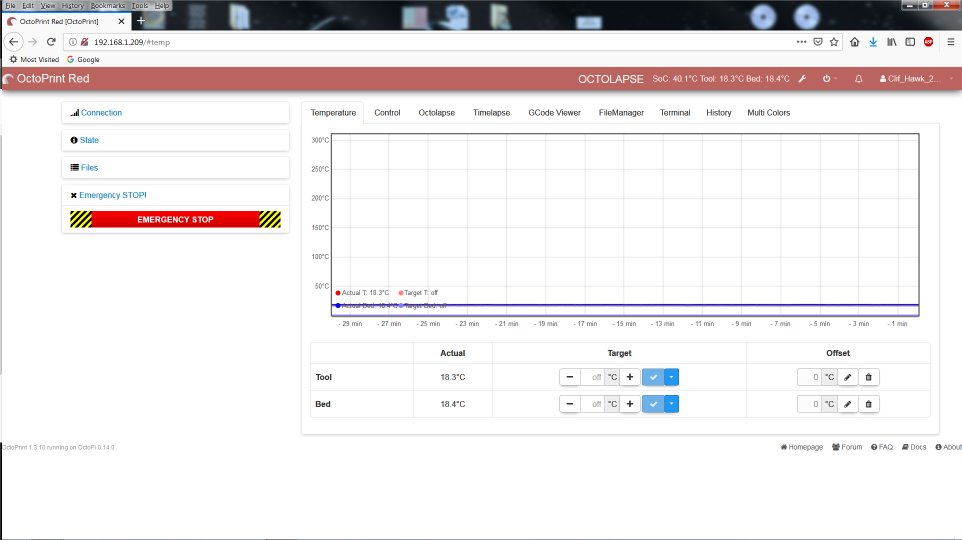The image size is (962, 540).
Task: Apply Tool offset using pencil icon
Action: [x=847, y=377]
